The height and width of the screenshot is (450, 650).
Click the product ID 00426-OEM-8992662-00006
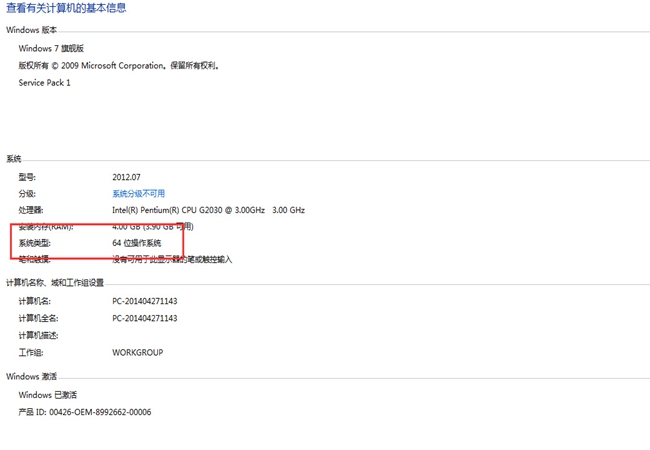(100, 412)
